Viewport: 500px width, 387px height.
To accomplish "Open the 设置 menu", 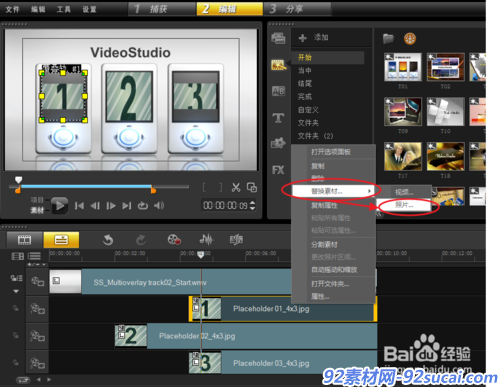I will [x=89, y=9].
